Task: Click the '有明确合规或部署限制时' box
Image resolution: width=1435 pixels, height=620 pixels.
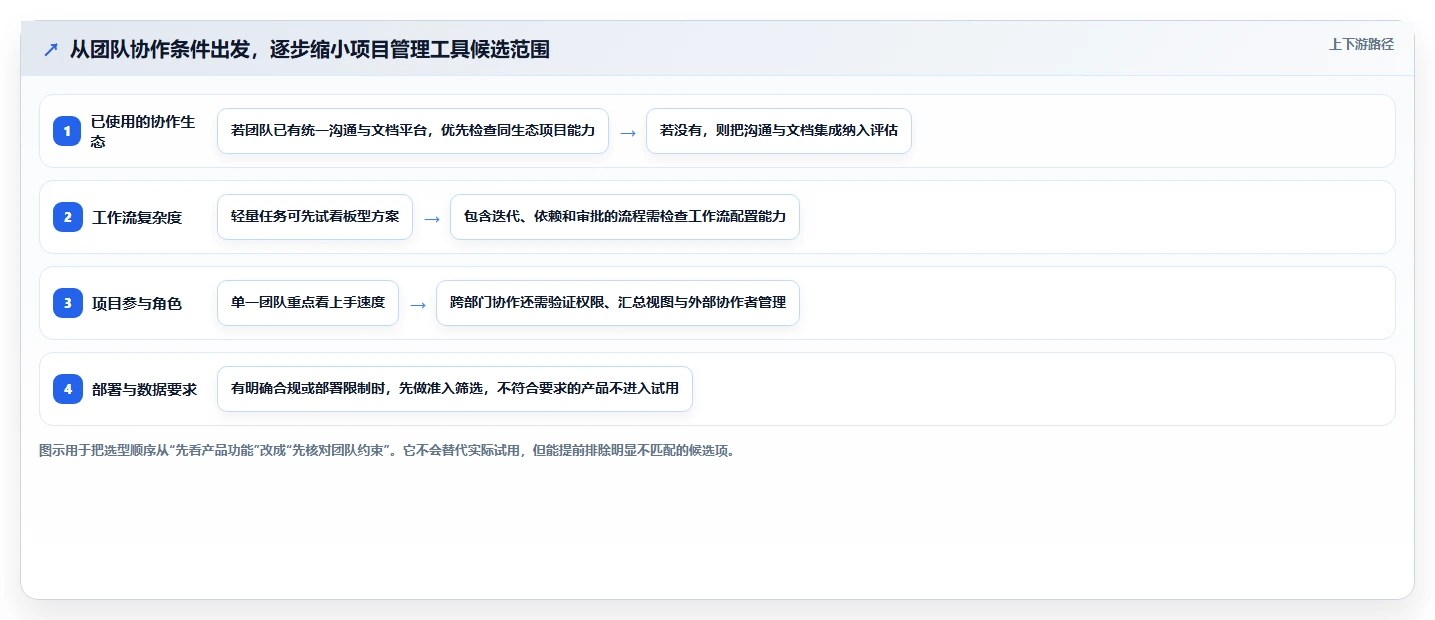Action: coord(455,389)
